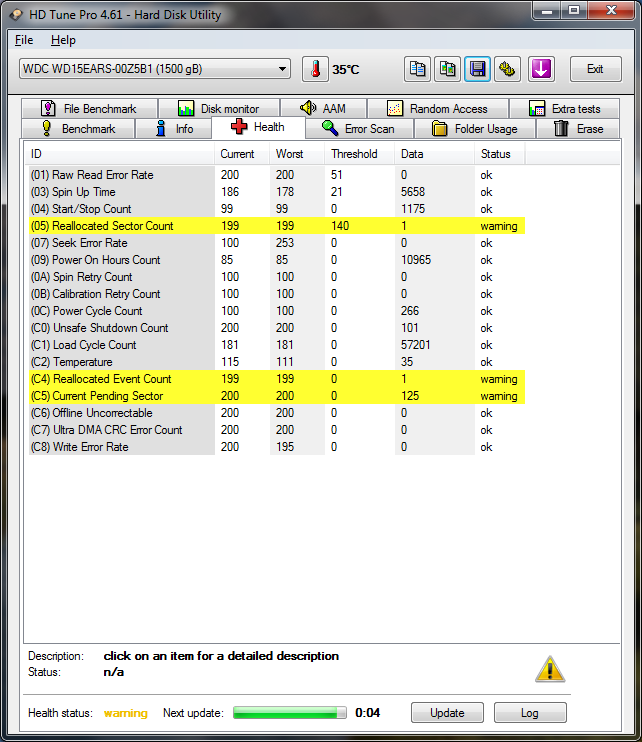Switch to the AAM tab
642x742 pixels.
click(x=324, y=109)
